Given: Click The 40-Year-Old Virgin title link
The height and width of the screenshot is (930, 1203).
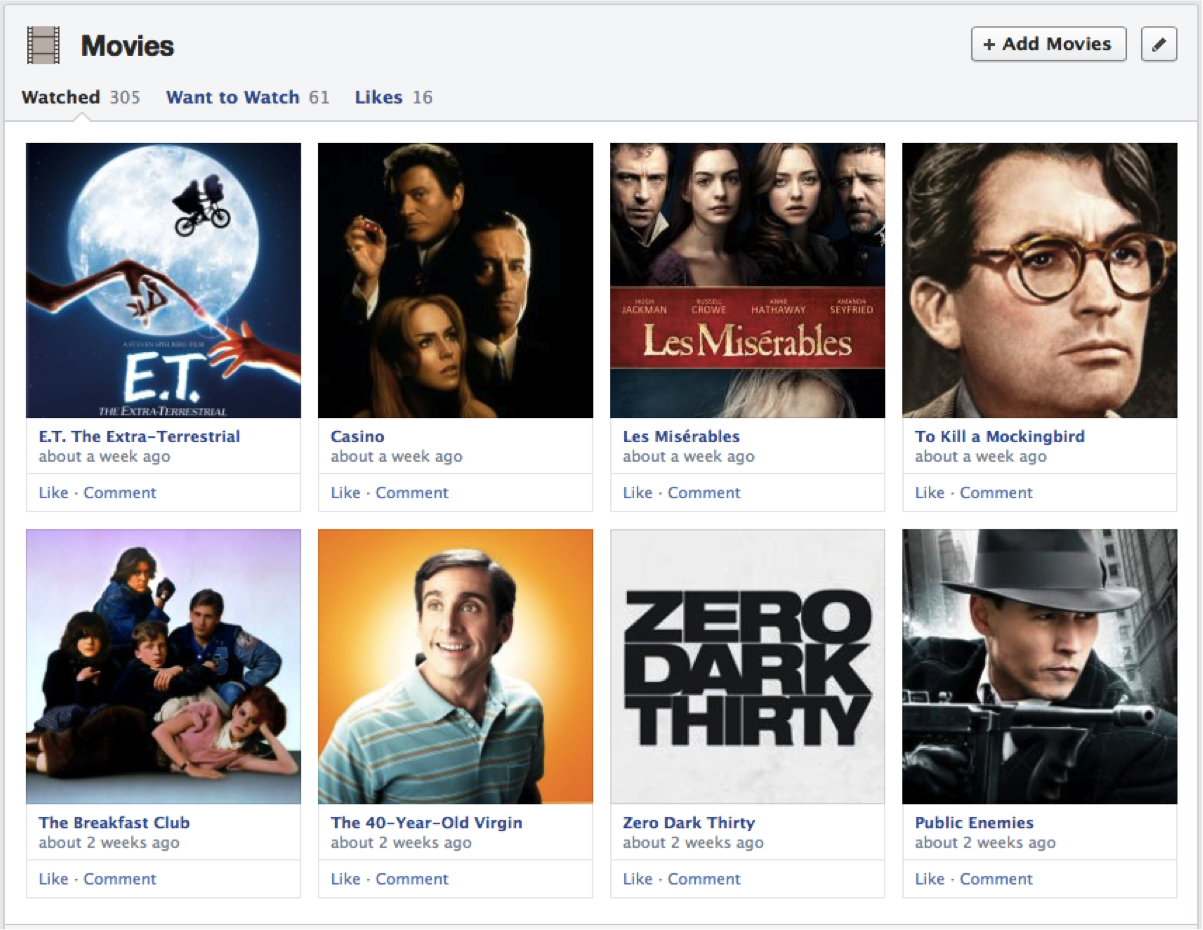Looking at the screenshot, I should pyautogui.click(x=426, y=822).
